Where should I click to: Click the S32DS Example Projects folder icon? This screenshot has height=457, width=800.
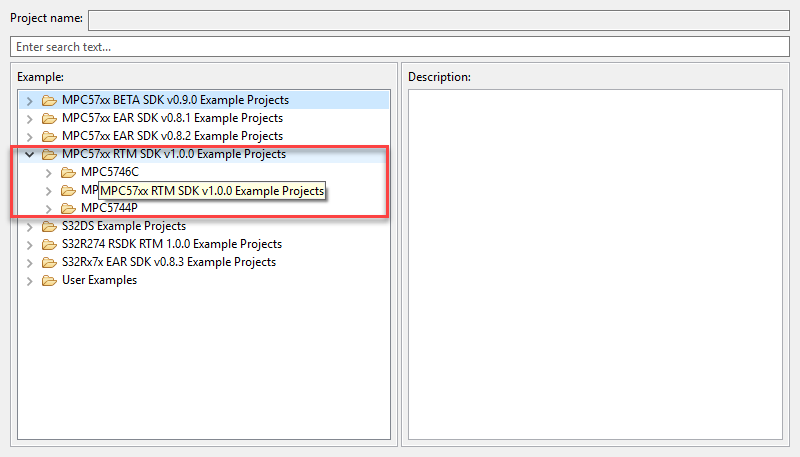pos(49,226)
